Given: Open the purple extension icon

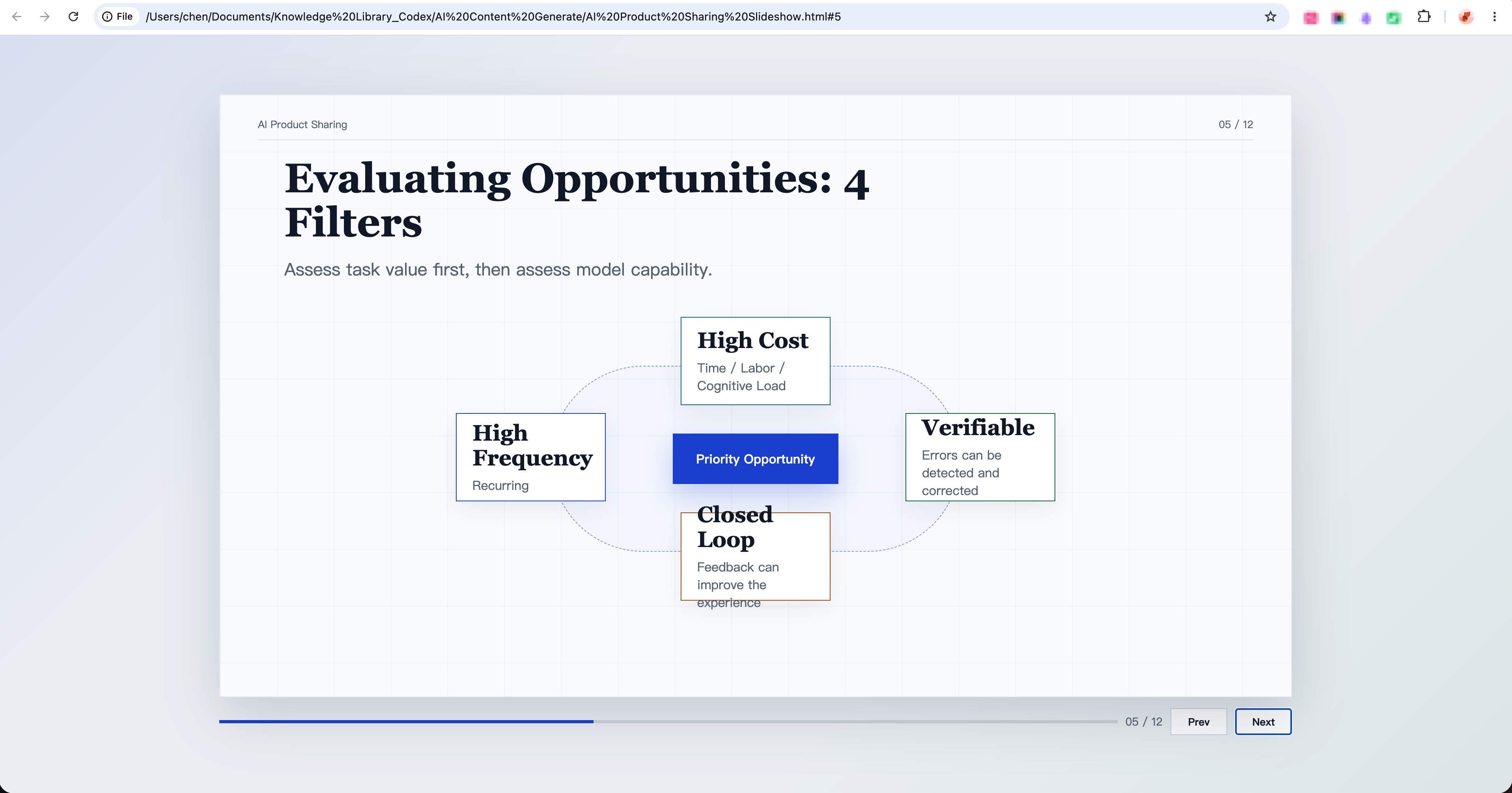Looking at the screenshot, I should tap(1366, 18).
